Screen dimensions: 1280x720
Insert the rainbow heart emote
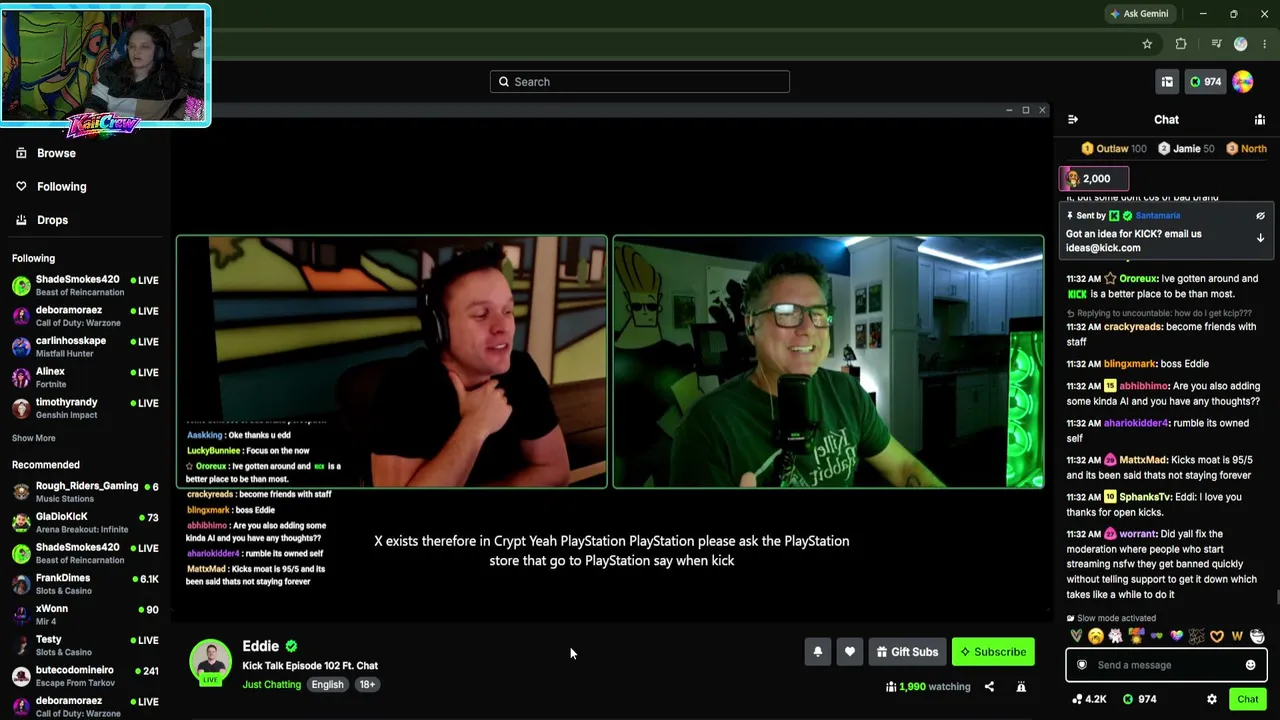pos(1176,636)
